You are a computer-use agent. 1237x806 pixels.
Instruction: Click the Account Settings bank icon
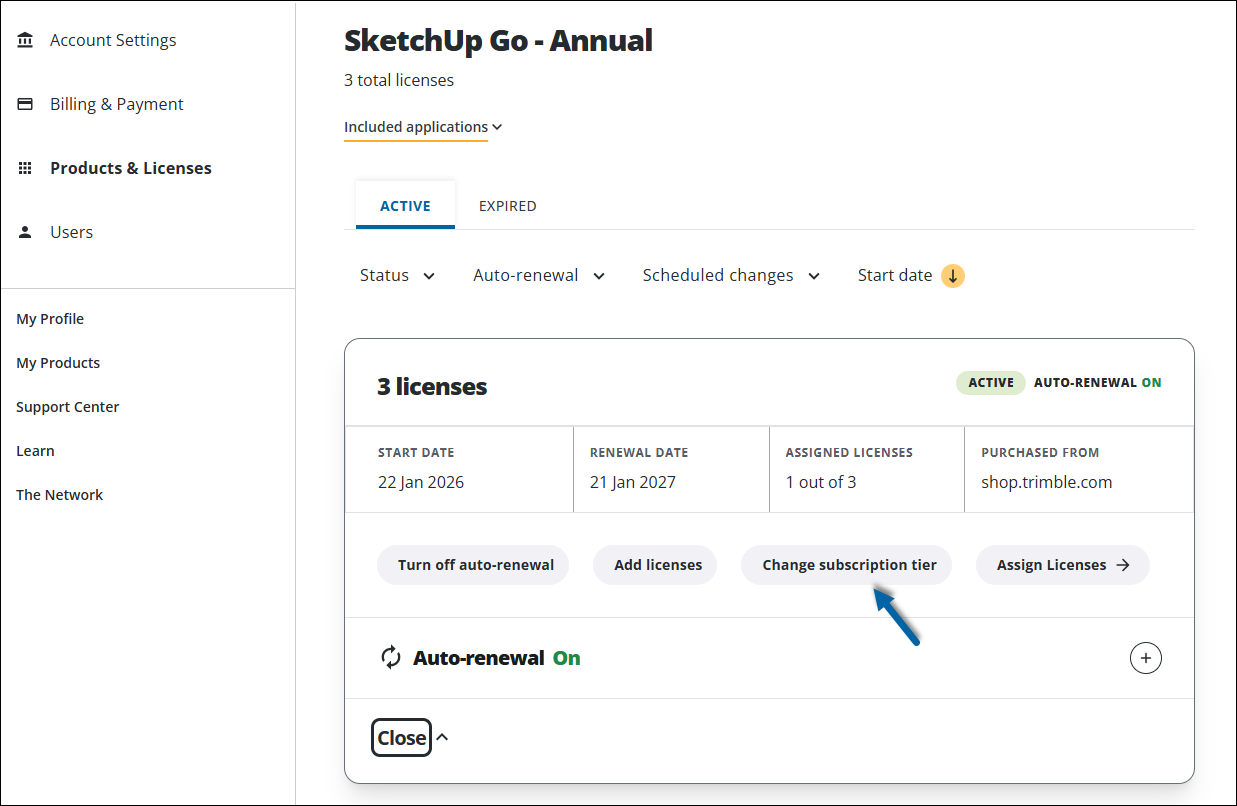point(26,40)
